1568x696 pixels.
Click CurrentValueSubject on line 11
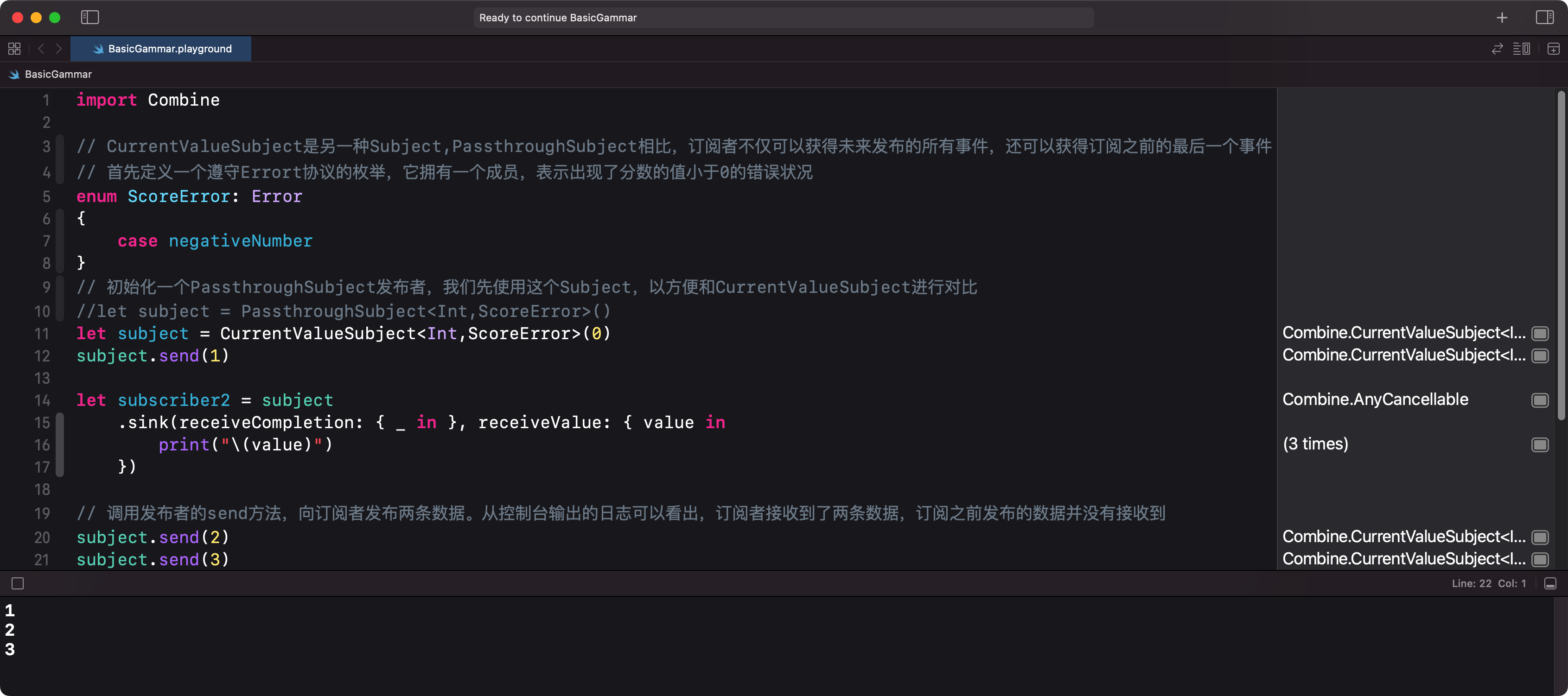[x=319, y=333]
